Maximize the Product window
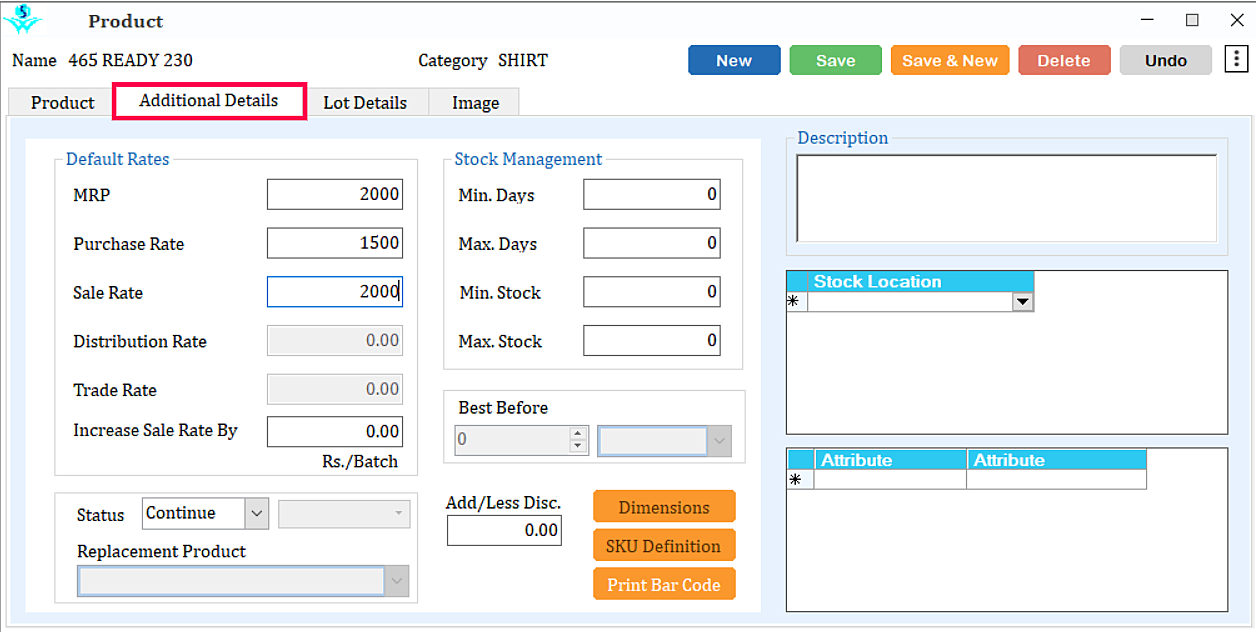 [1192, 20]
